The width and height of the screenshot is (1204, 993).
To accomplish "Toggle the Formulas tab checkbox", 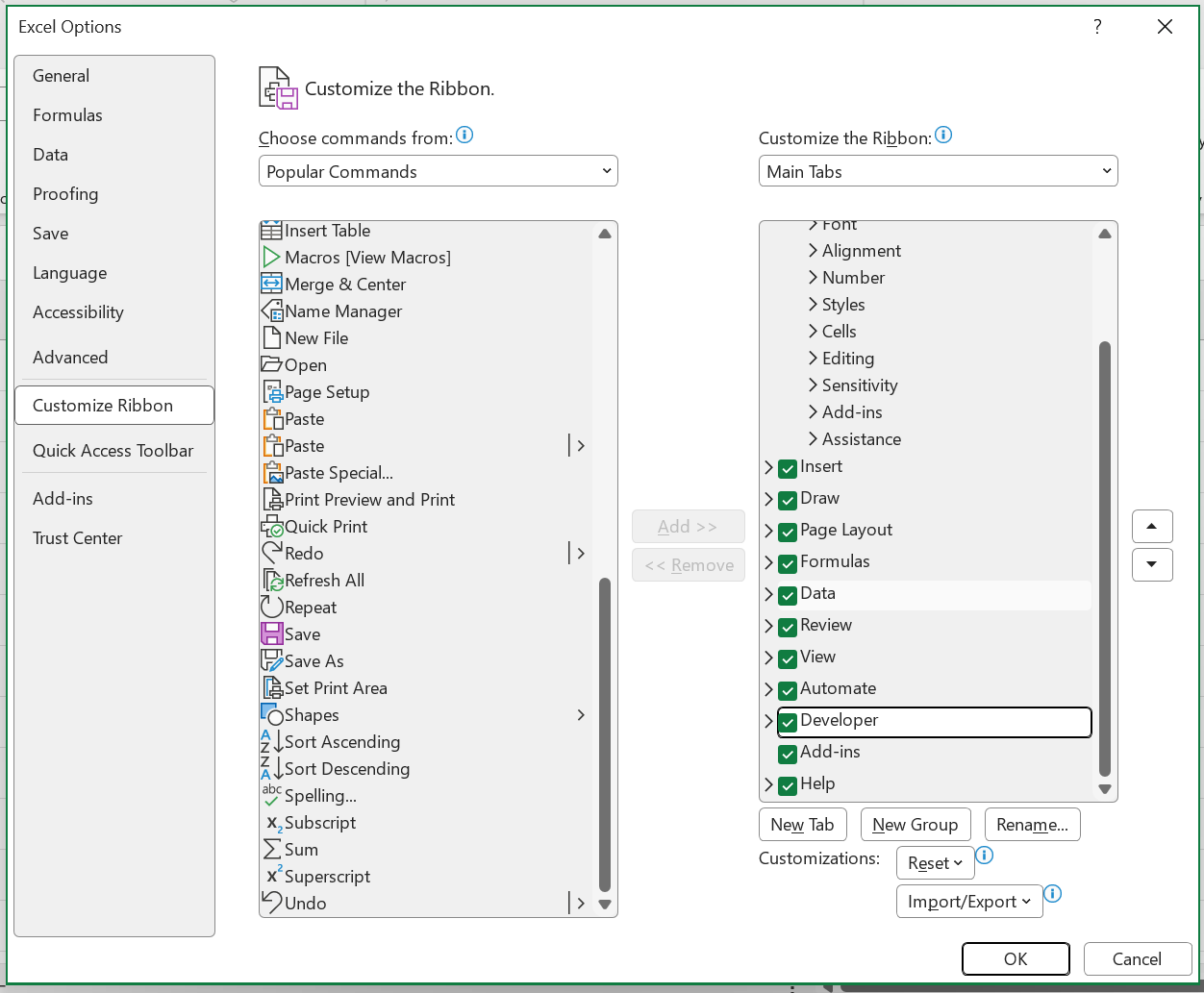I will tap(788, 563).
